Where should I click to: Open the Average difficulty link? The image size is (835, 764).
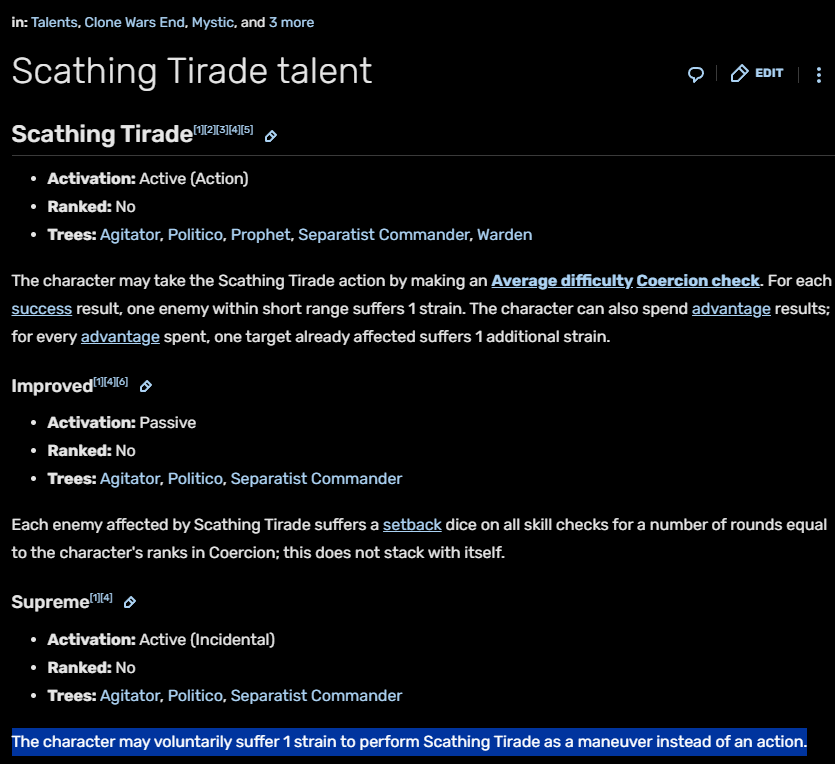pos(562,281)
